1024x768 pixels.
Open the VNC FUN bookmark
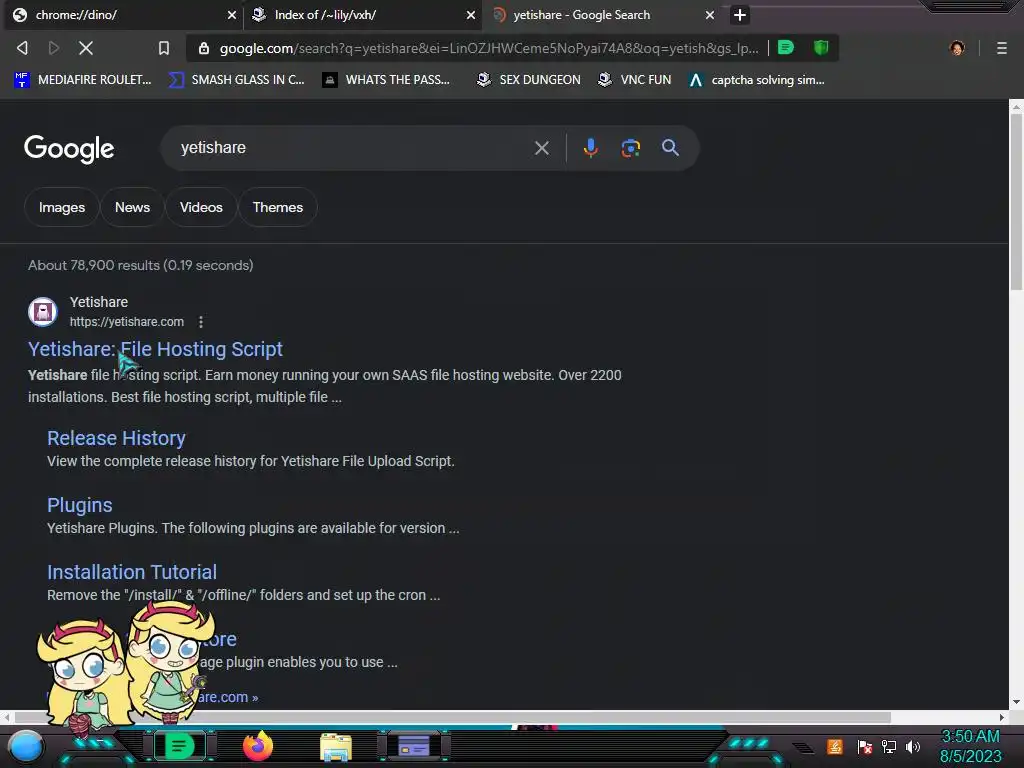635,80
